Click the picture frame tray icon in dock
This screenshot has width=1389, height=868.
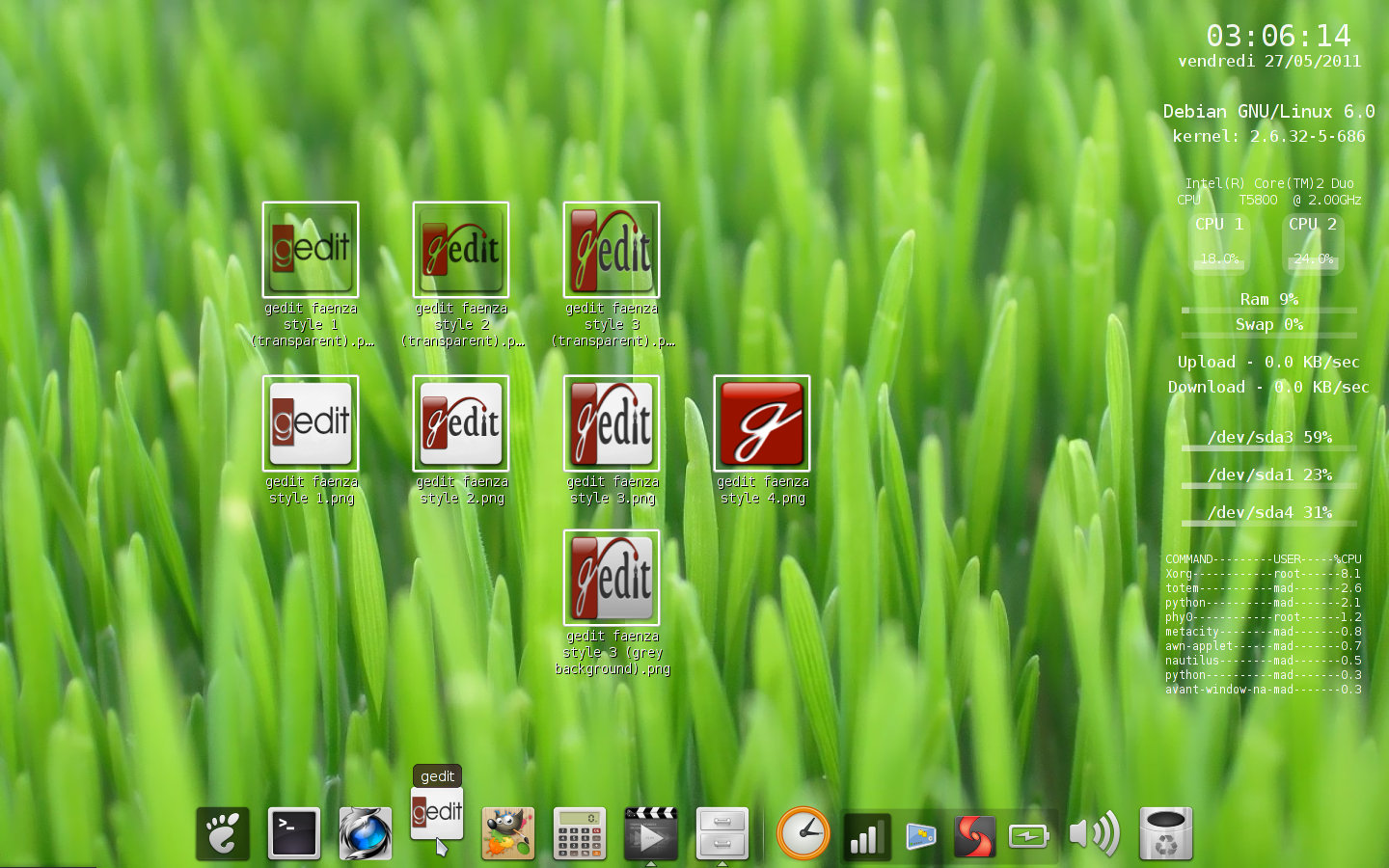click(x=921, y=835)
